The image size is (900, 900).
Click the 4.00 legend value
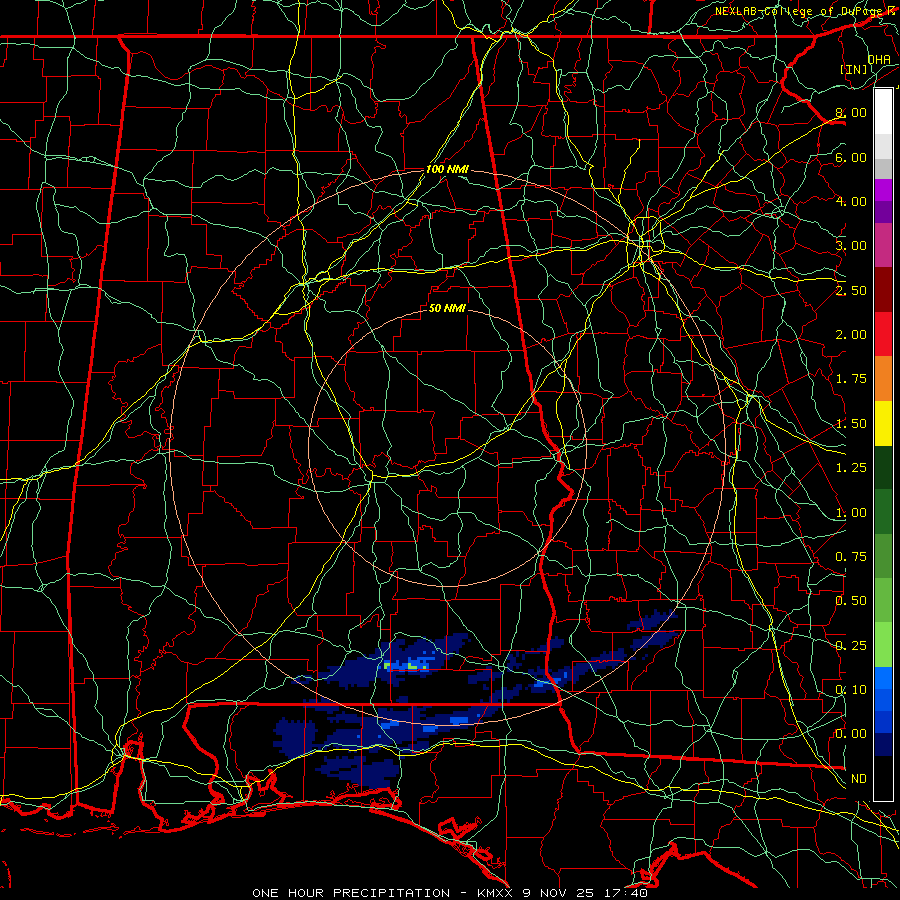(x=851, y=201)
